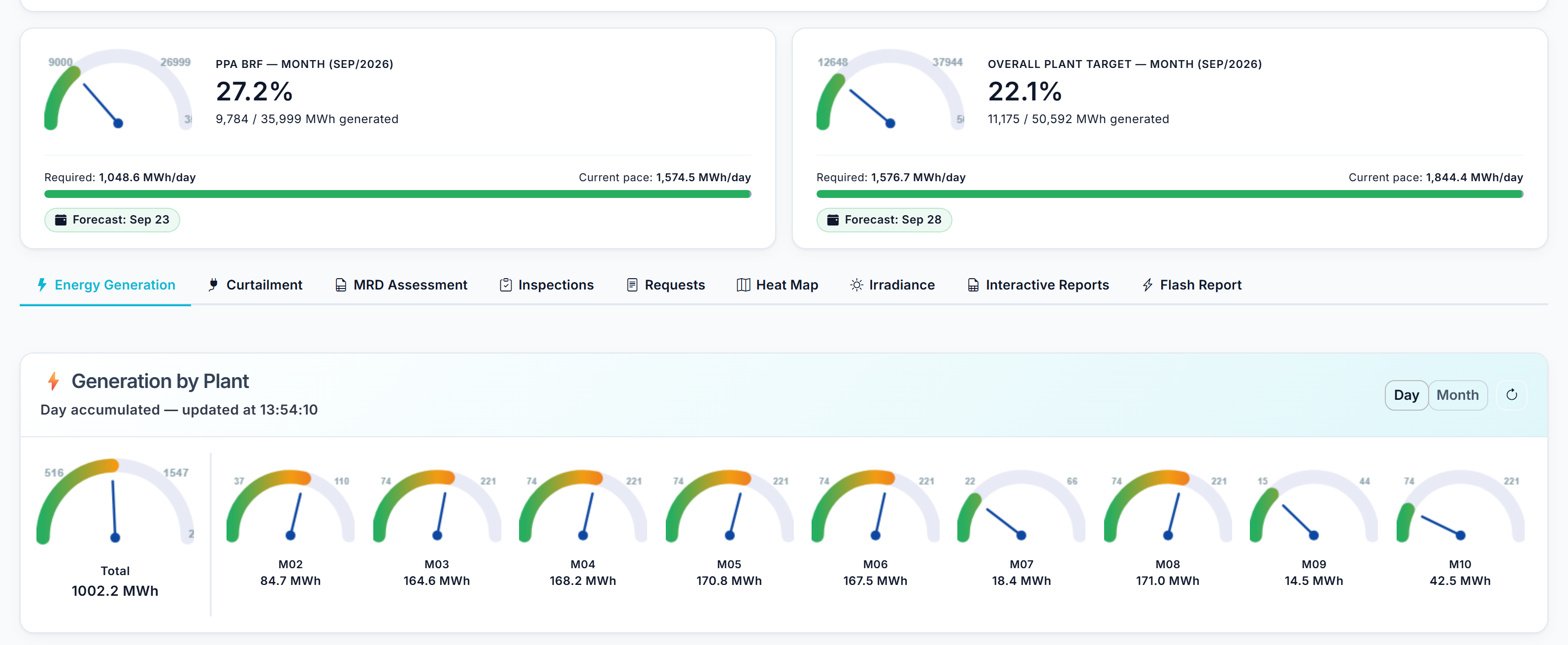Open the Curtailment tab
Image resolution: width=1568 pixels, height=645 pixels.
click(x=255, y=285)
